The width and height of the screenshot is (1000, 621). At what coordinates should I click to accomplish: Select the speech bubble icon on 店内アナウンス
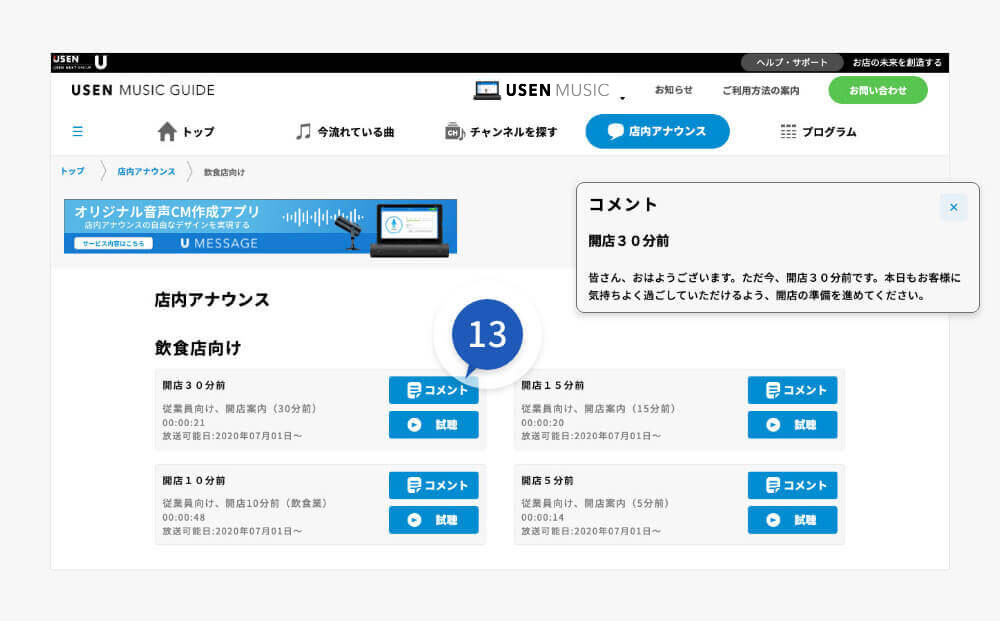point(615,131)
